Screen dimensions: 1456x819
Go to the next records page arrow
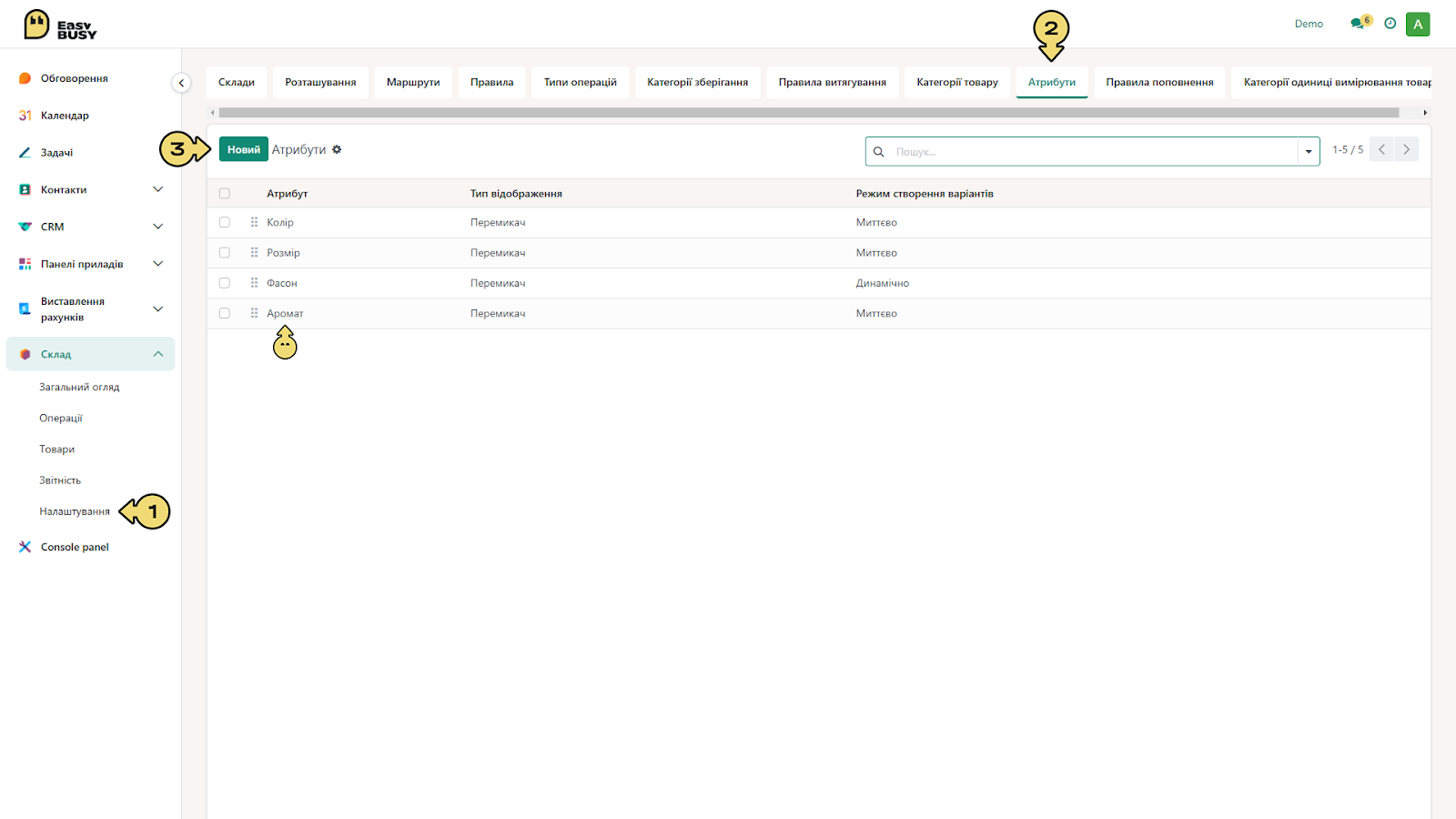pyautogui.click(x=1406, y=149)
